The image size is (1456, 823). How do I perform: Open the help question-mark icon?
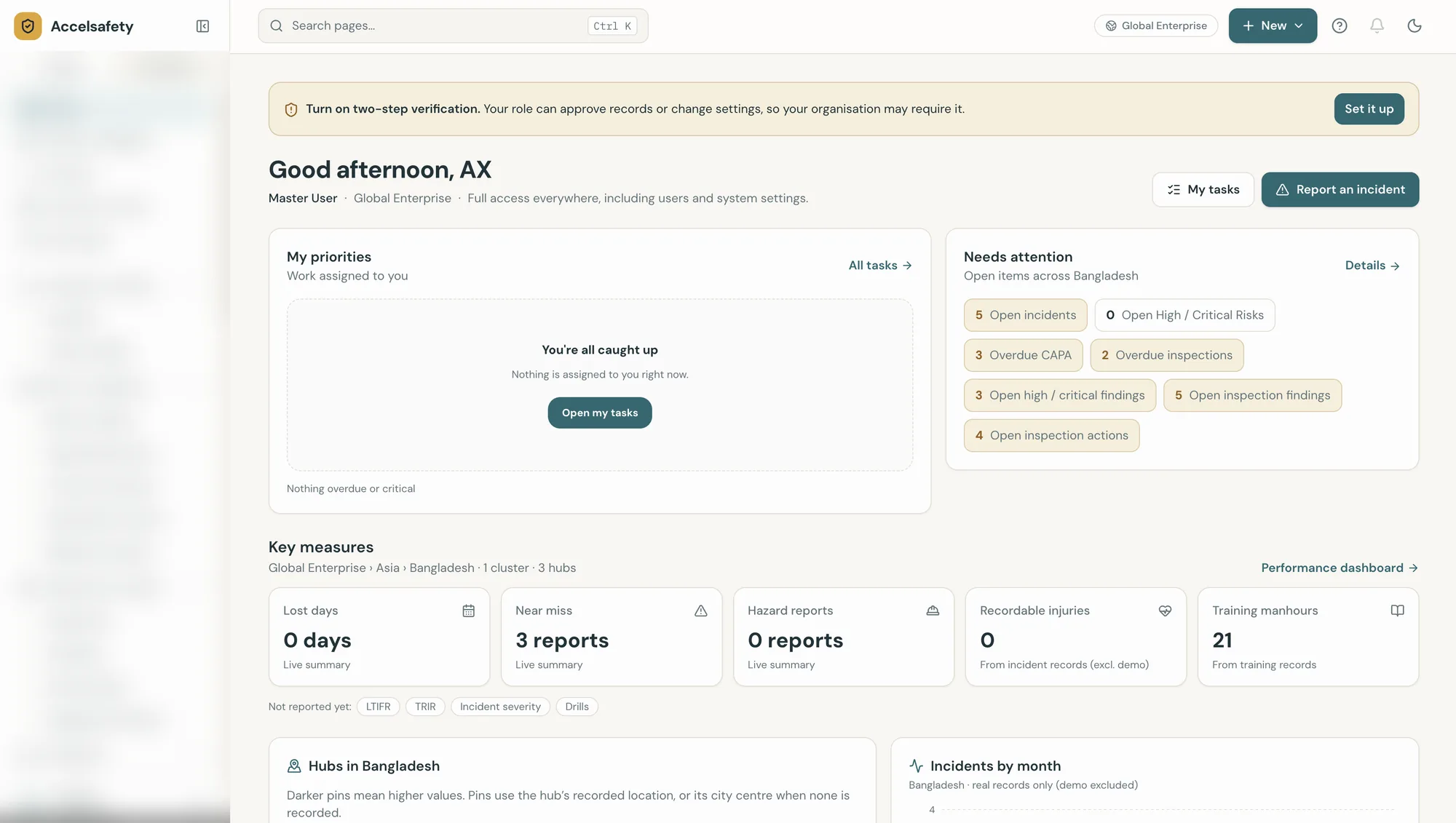tap(1340, 26)
